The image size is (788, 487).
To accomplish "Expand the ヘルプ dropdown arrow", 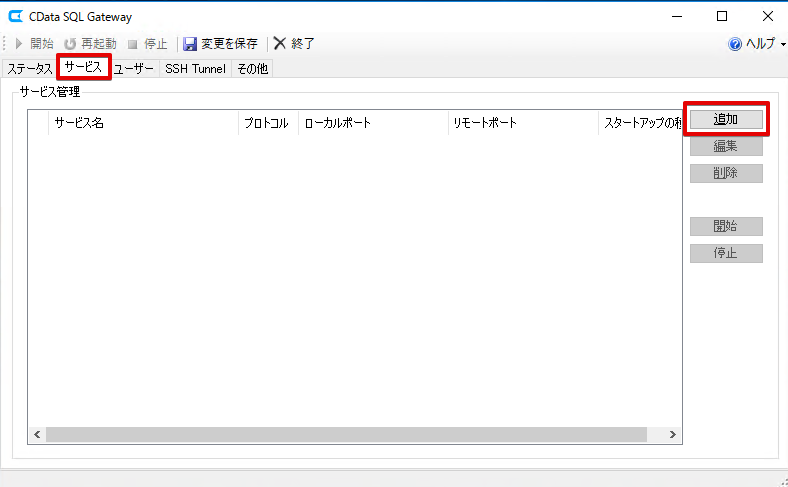I will pyautogui.click(x=783, y=45).
